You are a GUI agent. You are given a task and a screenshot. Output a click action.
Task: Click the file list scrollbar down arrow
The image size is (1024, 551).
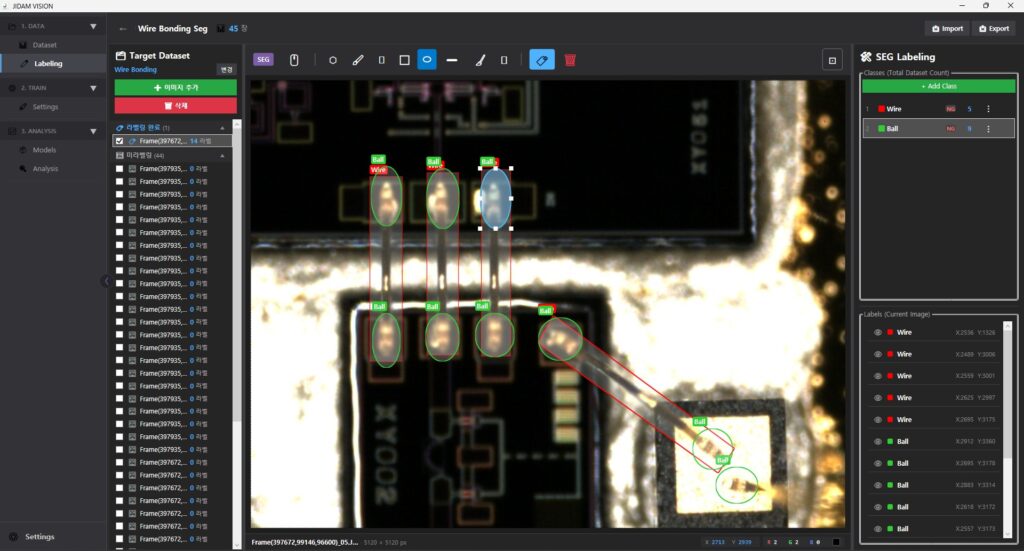tap(237, 544)
